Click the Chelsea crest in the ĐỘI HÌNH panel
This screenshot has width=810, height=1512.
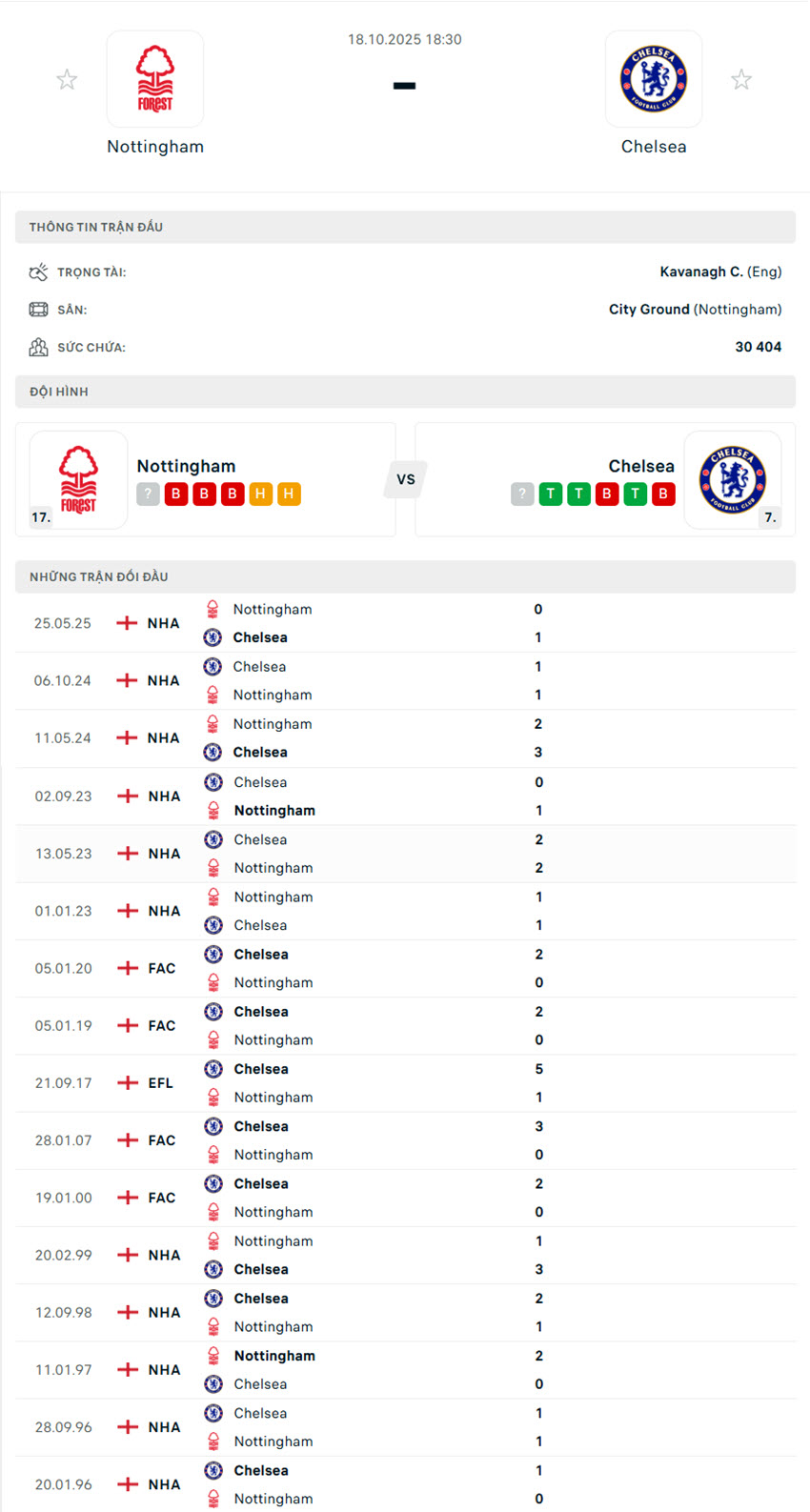click(734, 479)
